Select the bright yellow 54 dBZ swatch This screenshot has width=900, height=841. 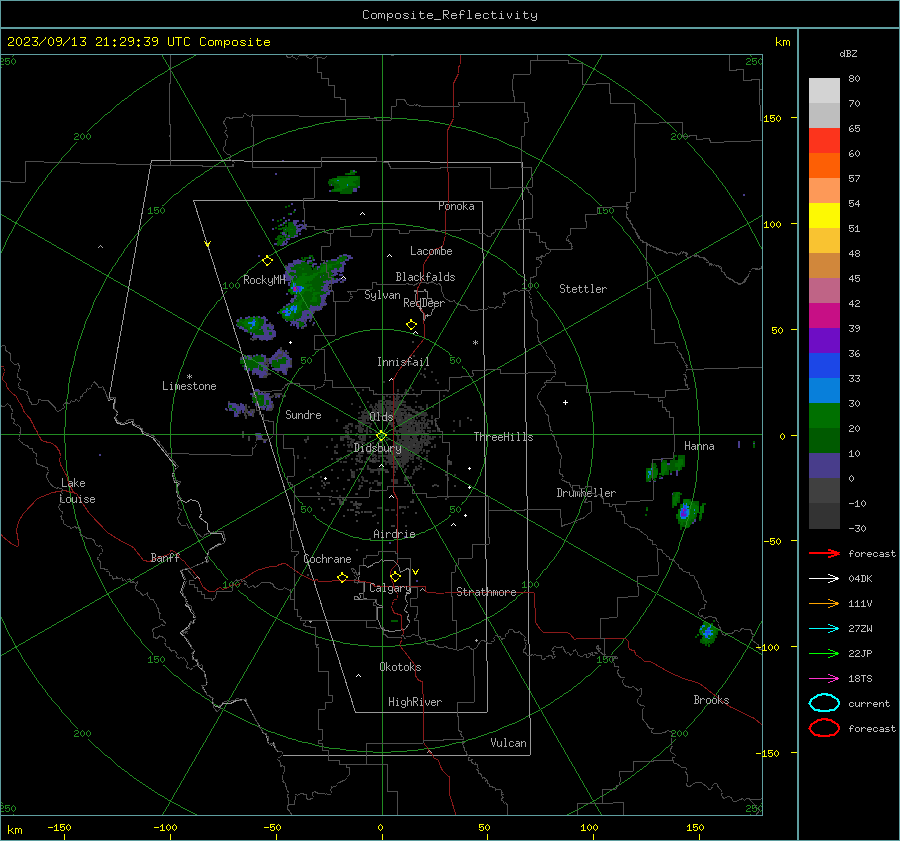[824, 215]
